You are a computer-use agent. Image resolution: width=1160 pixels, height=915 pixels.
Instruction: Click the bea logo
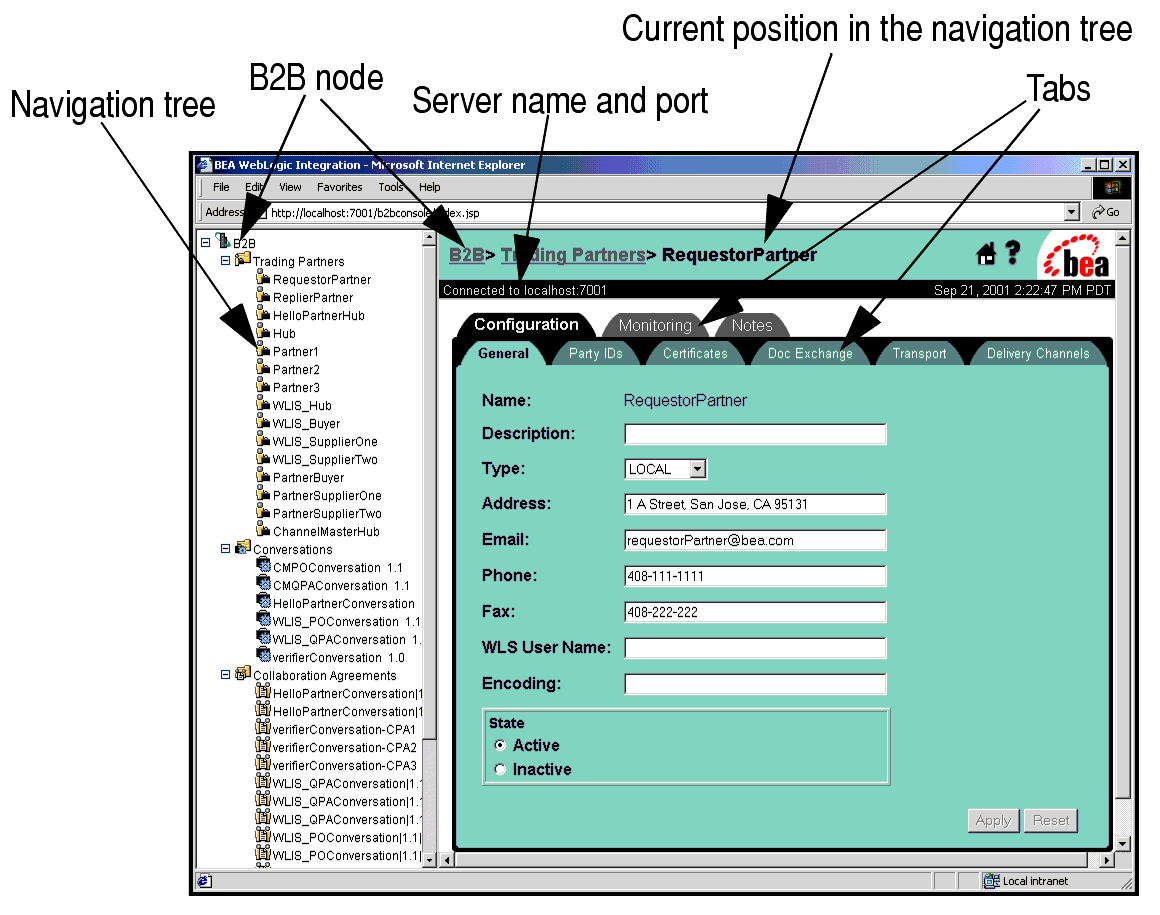[x=1076, y=256]
